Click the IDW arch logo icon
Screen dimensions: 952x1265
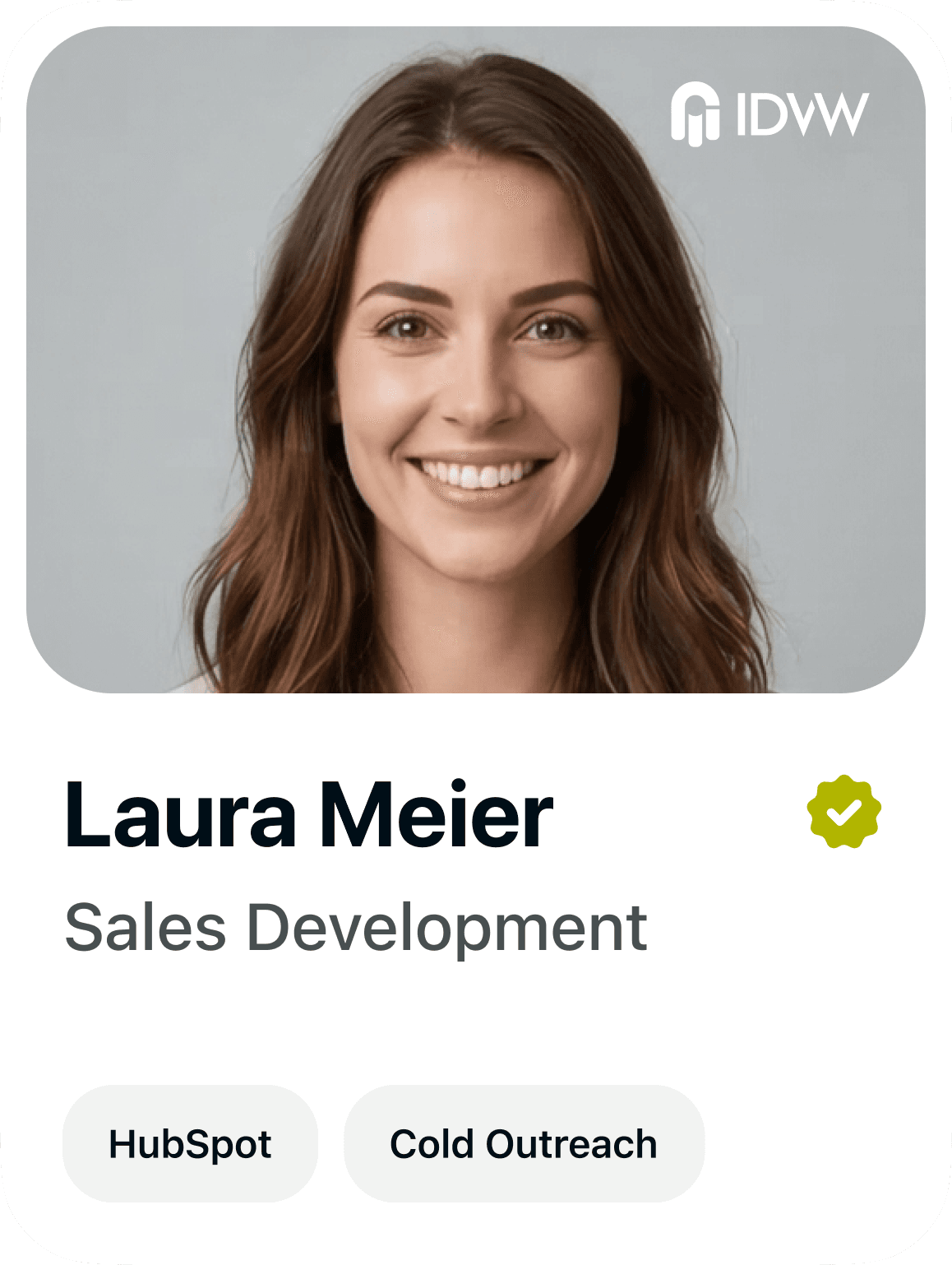click(695, 114)
